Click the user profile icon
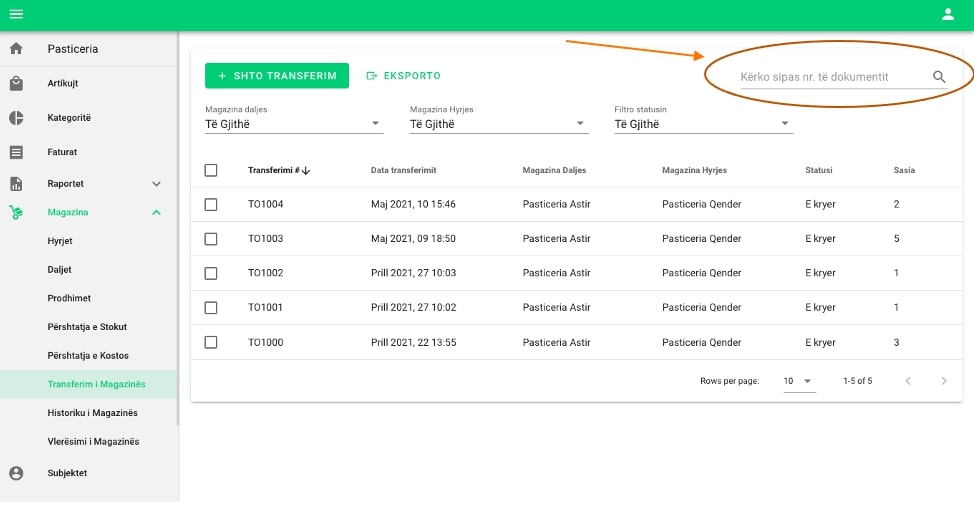This screenshot has width=974, height=528. click(x=948, y=14)
